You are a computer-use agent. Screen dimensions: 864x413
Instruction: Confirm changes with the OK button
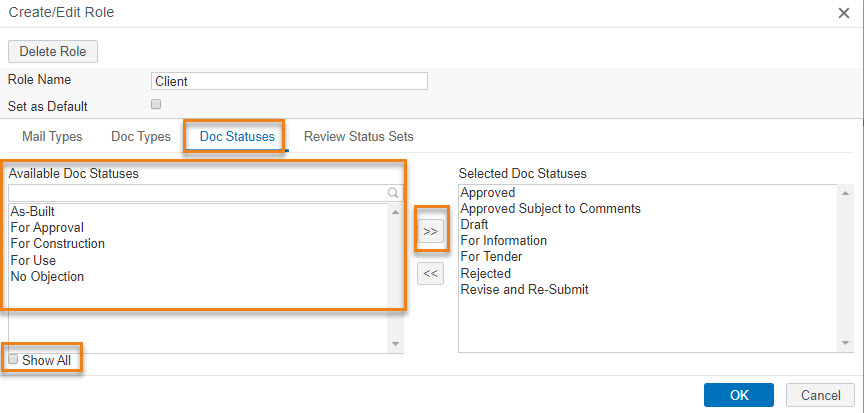click(x=738, y=395)
